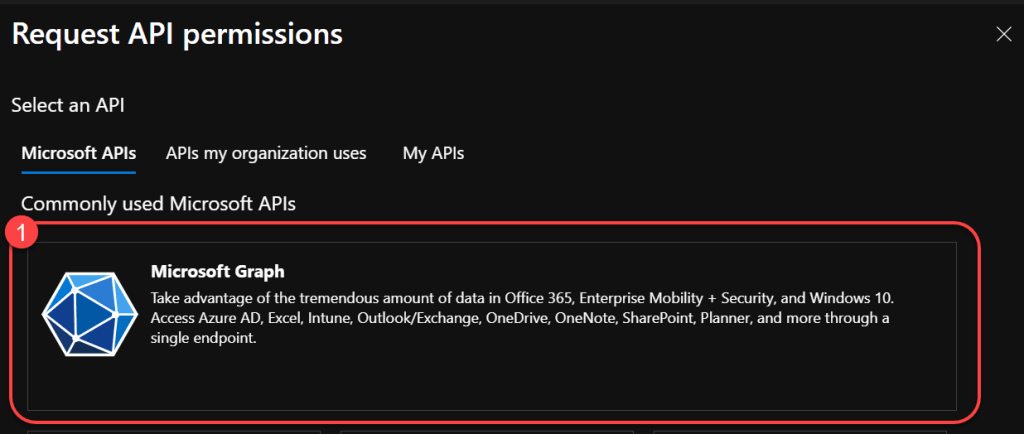Click the partially visible bottom-middle API card
The width and height of the screenshot is (1024, 434).
tap(486, 431)
